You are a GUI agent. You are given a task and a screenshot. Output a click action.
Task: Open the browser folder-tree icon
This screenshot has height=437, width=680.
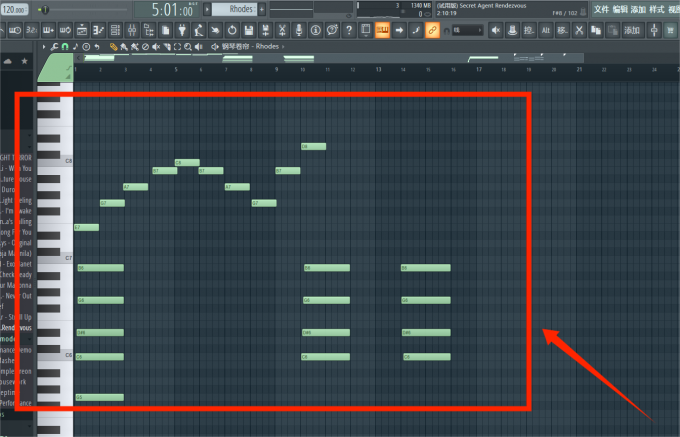point(149,30)
